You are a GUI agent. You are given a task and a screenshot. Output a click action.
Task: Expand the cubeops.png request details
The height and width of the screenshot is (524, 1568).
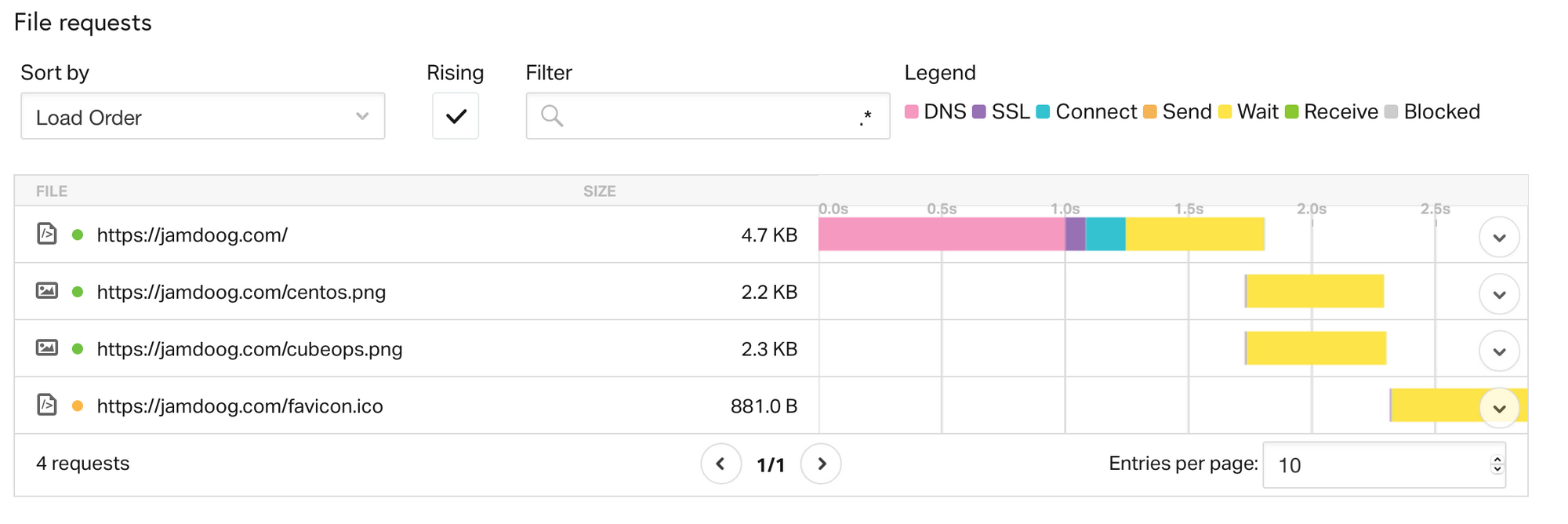point(1499,351)
